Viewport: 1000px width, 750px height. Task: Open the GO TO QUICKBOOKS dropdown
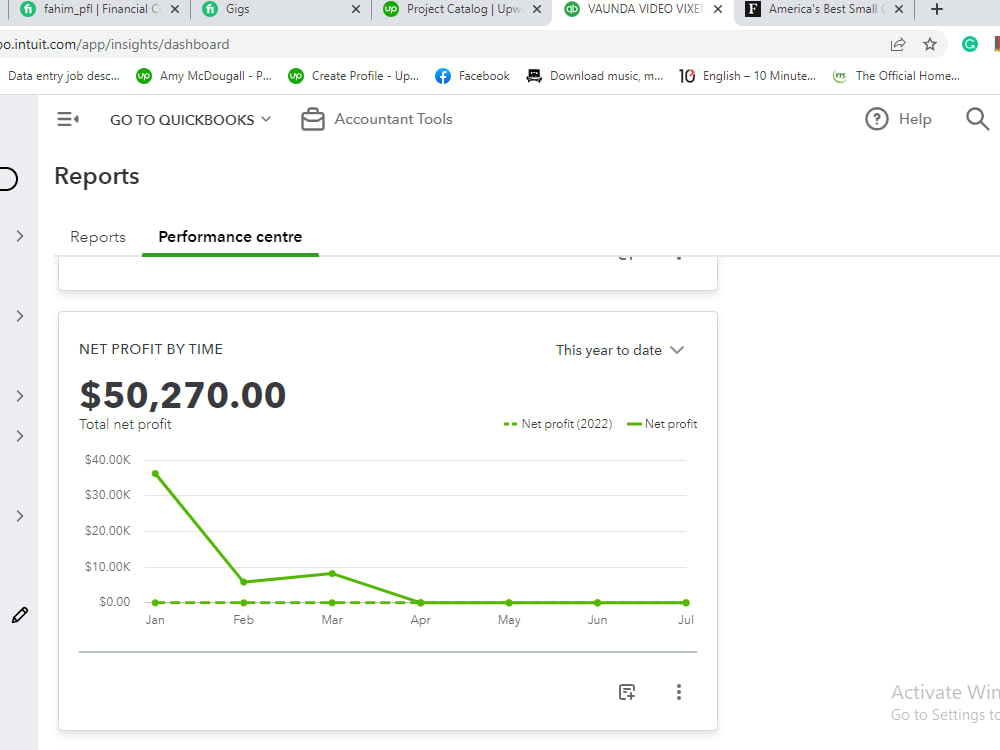(190, 120)
